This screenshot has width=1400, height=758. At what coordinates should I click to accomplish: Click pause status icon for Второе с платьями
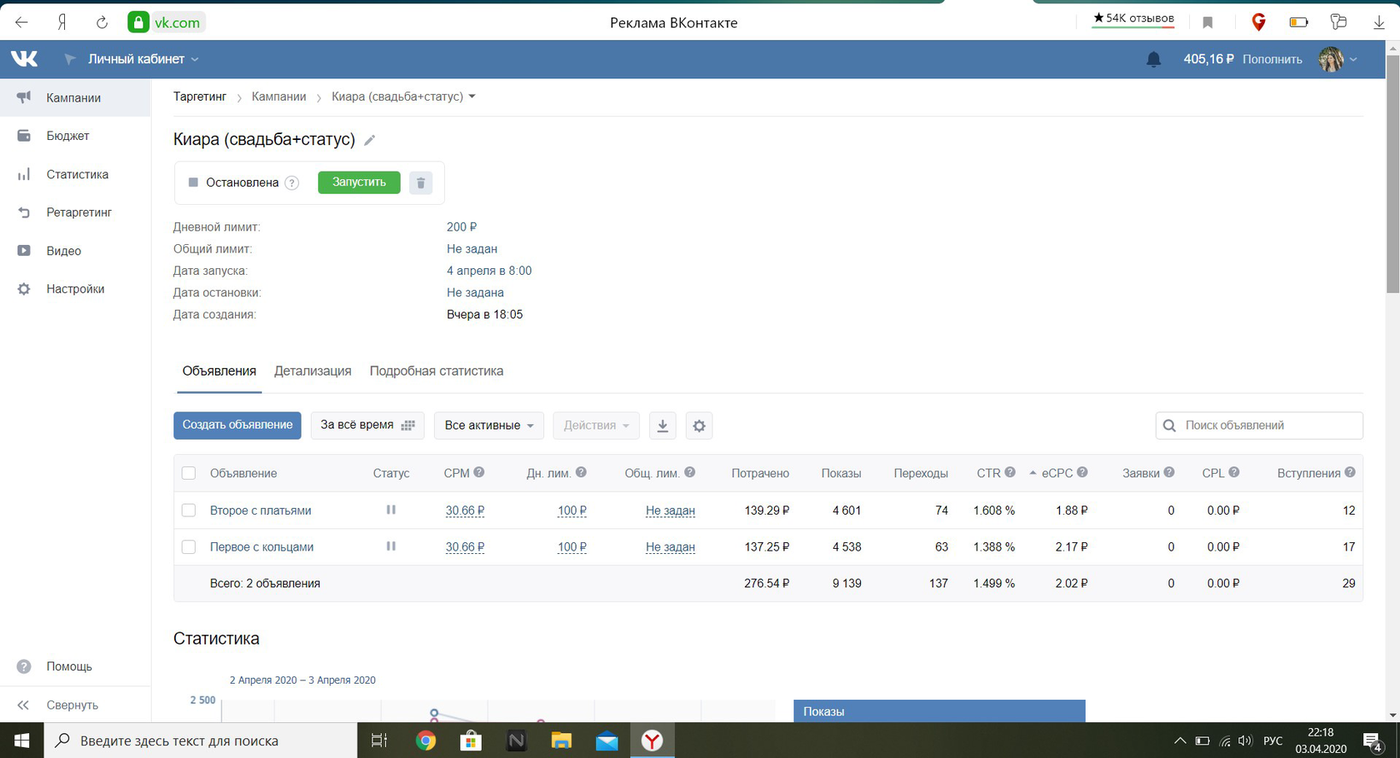point(391,510)
